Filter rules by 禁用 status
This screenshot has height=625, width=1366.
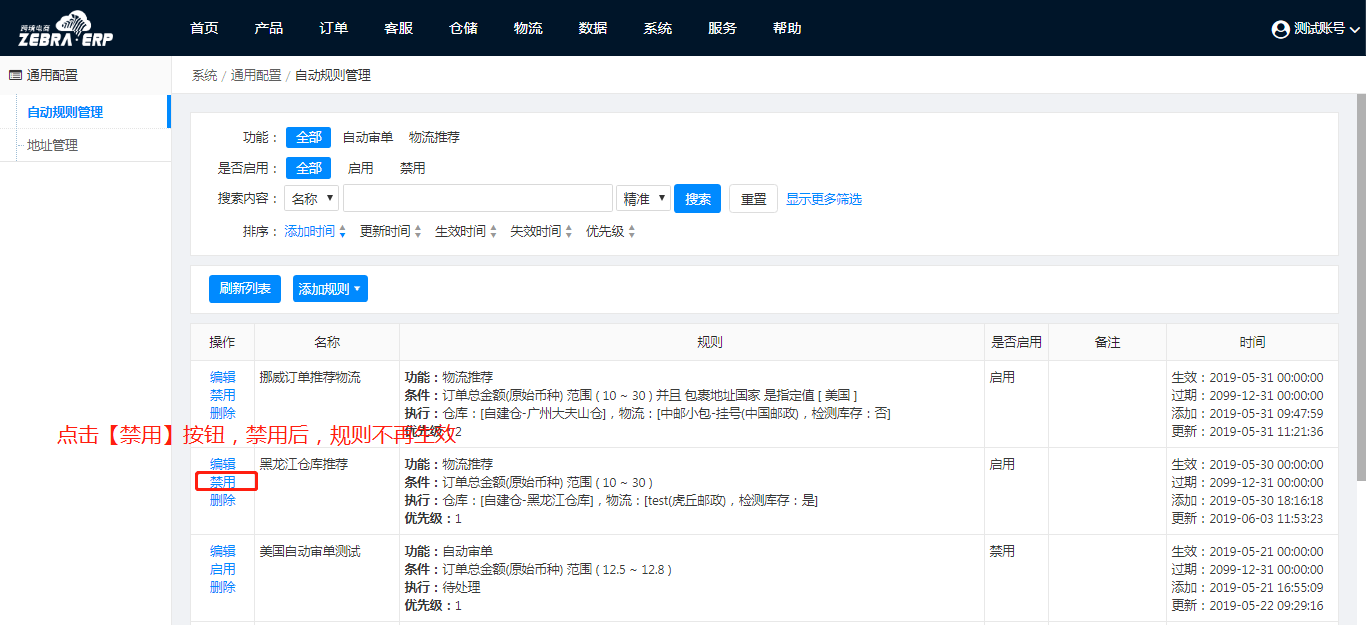412,168
